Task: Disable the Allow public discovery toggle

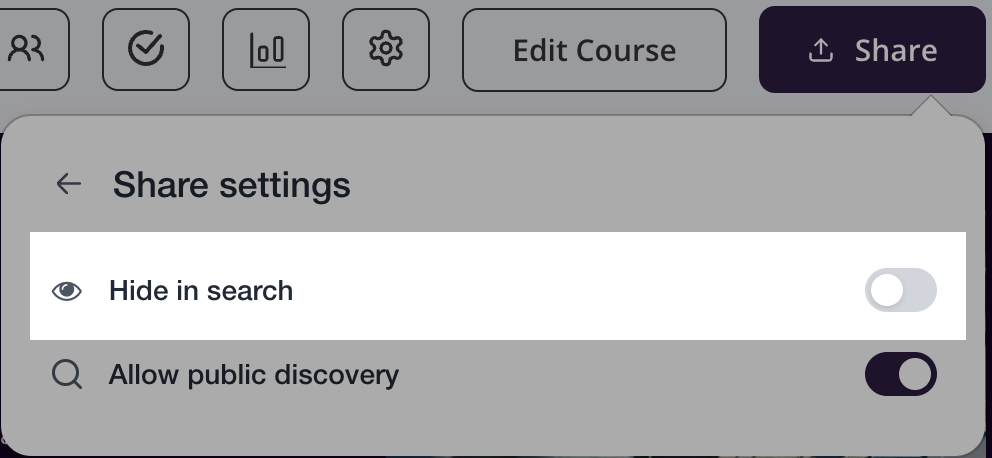Action: pos(900,375)
